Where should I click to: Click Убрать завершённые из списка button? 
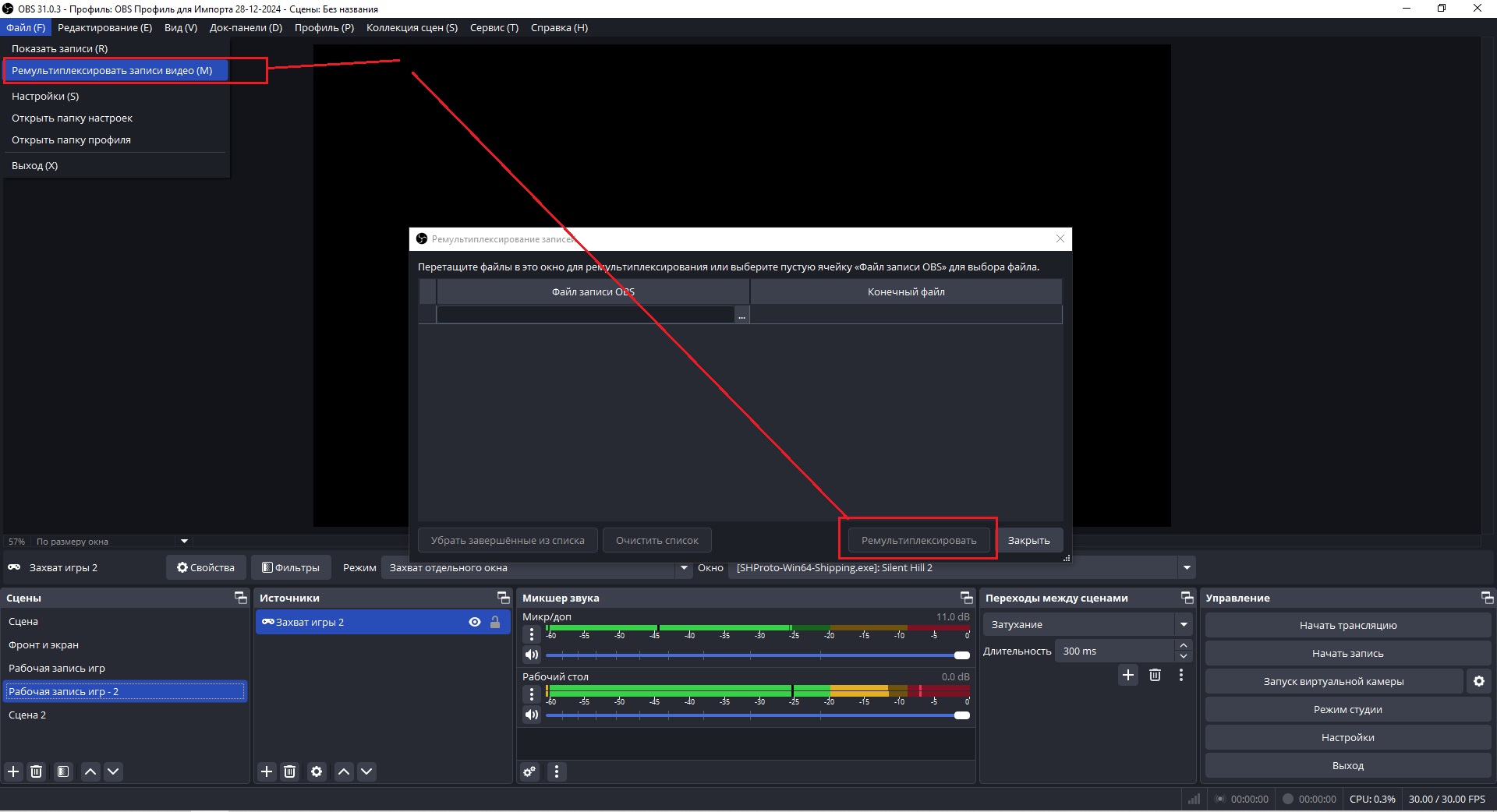tap(508, 540)
